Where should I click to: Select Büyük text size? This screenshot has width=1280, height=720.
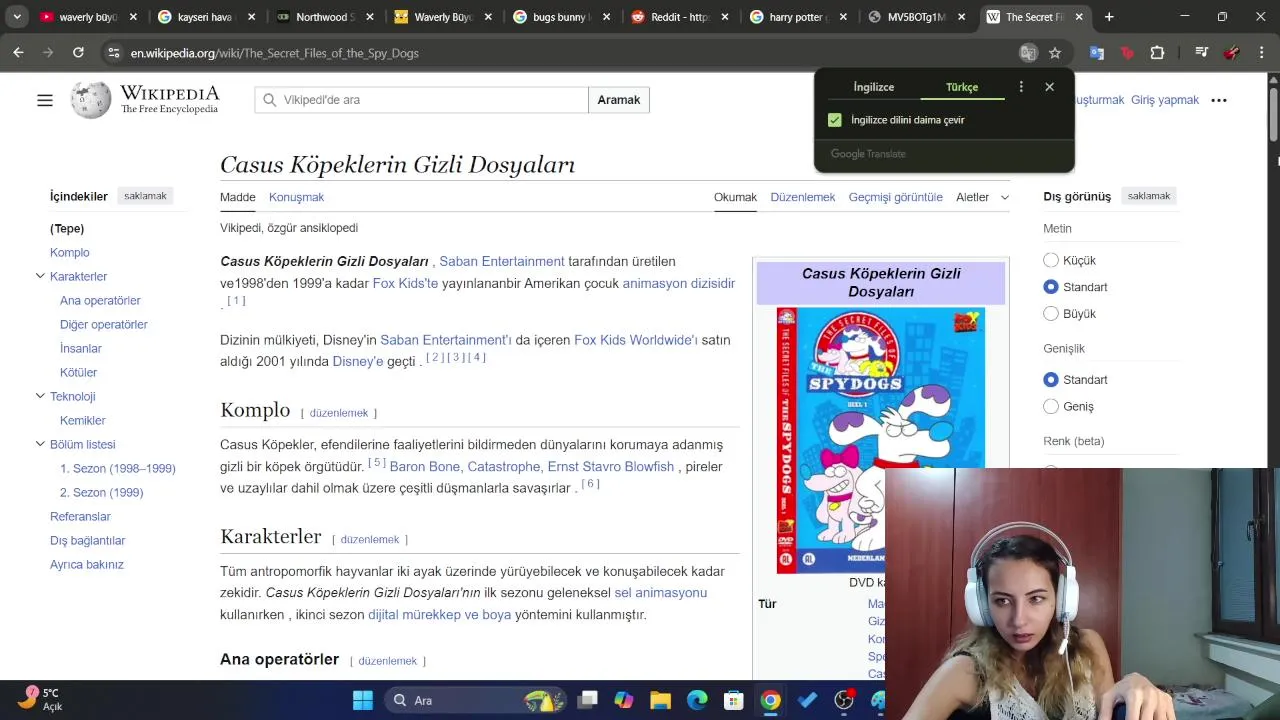(x=1051, y=314)
